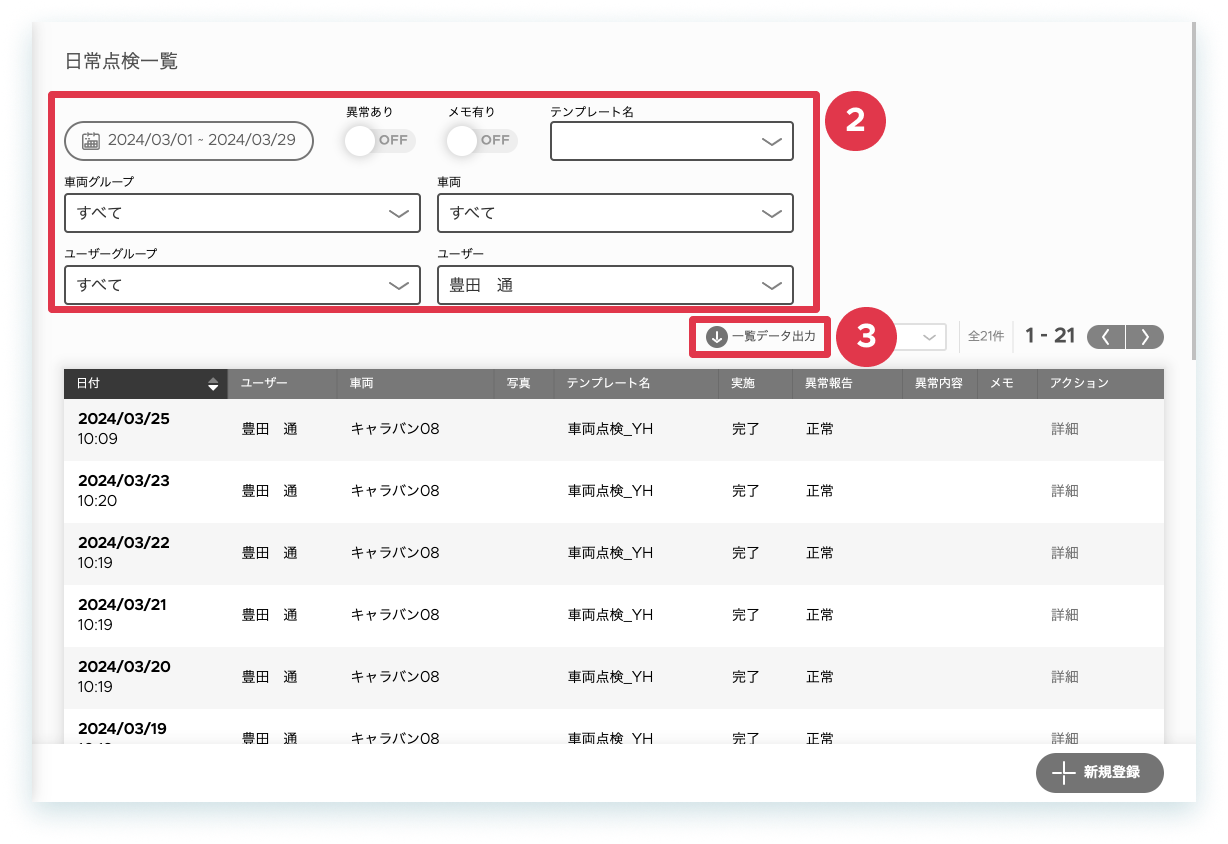This screenshot has width=1228, height=844.
Task: Click the date range 2024/03/01 ~ 2024/03/29 field
Action: tap(189, 140)
